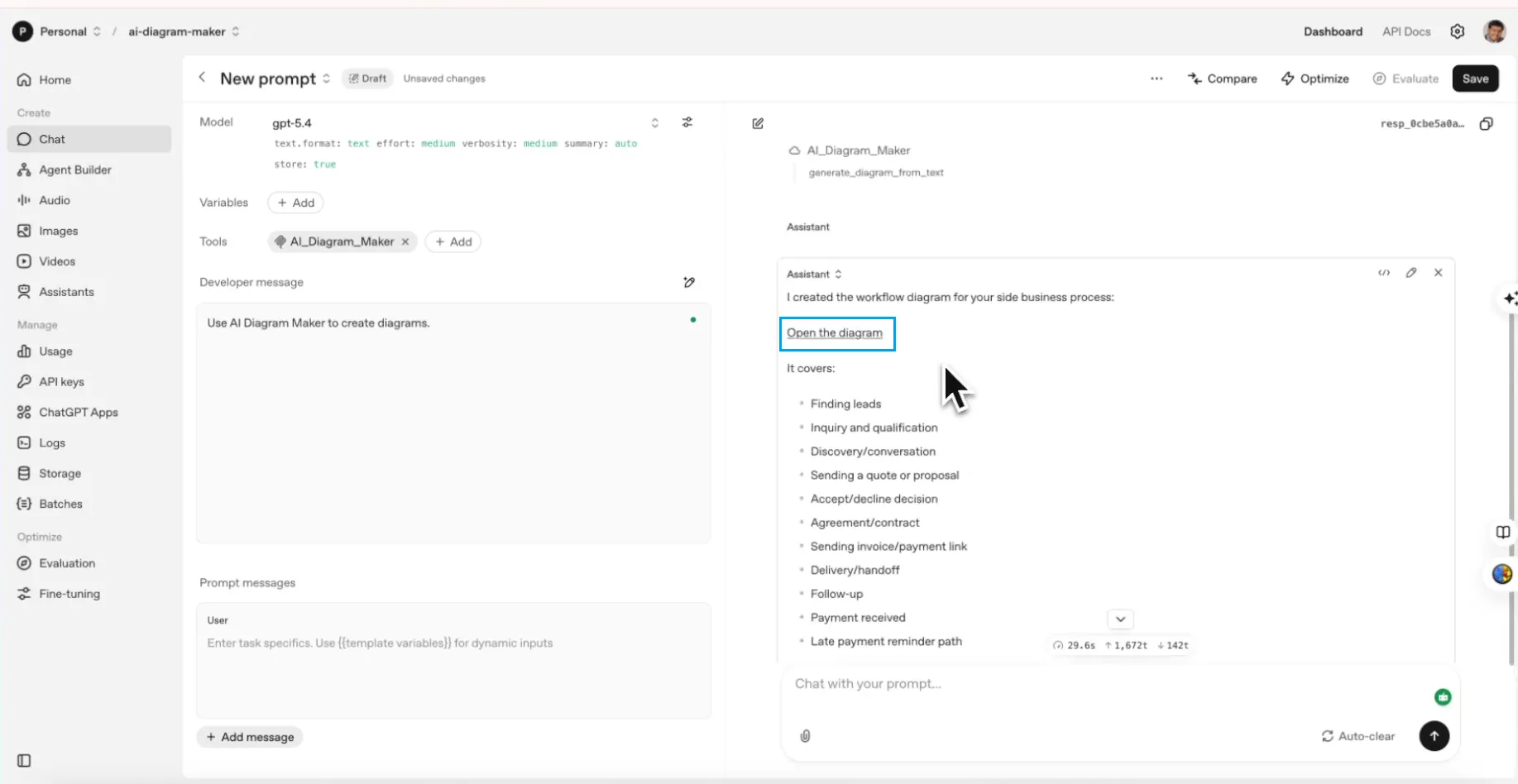Click the edit pencil on Assistant message
This screenshot has height=784, width=1518.
[x=1410, y=273]
